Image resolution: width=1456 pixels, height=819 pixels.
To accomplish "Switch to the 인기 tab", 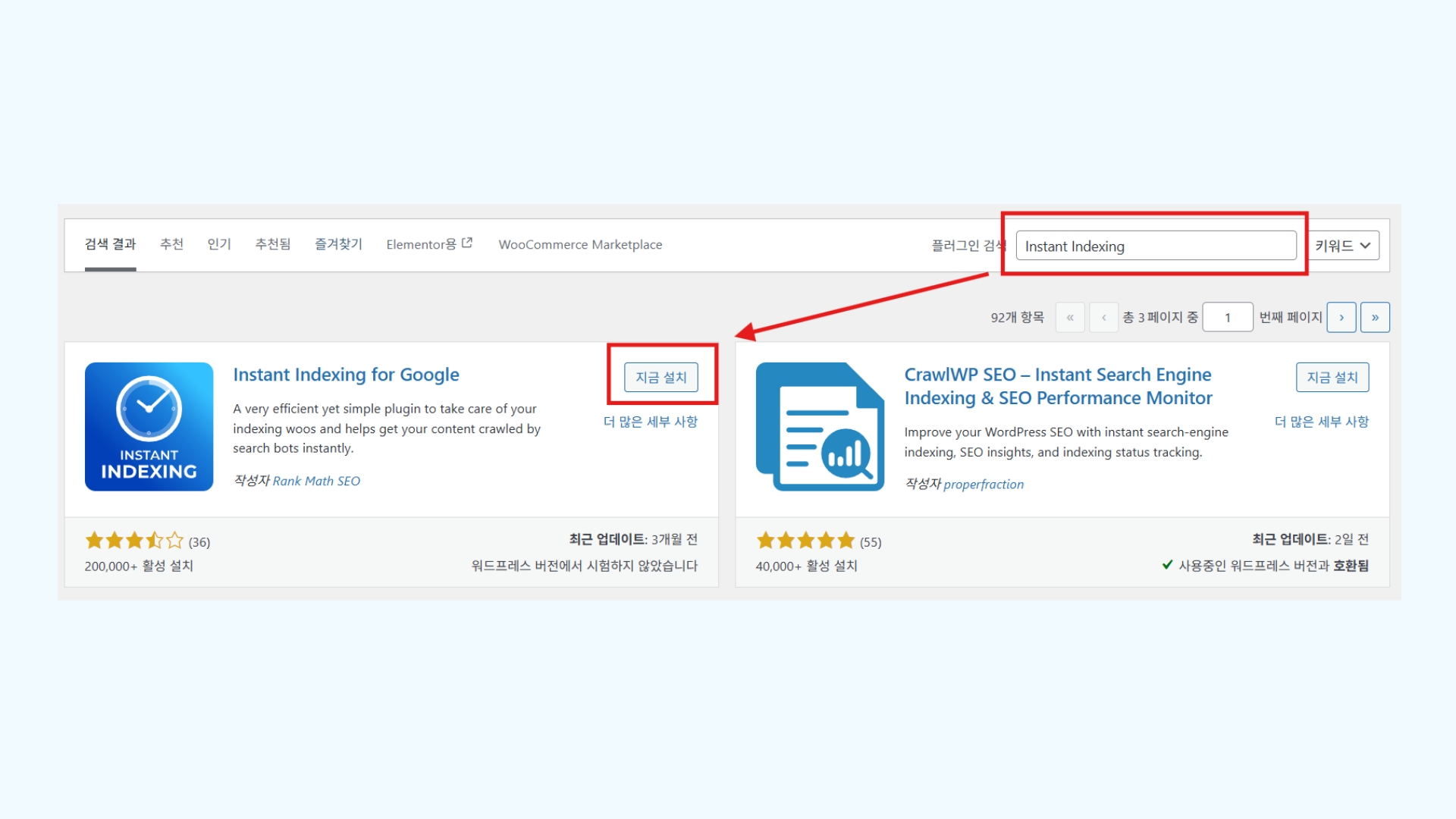I will pos(219,244).
